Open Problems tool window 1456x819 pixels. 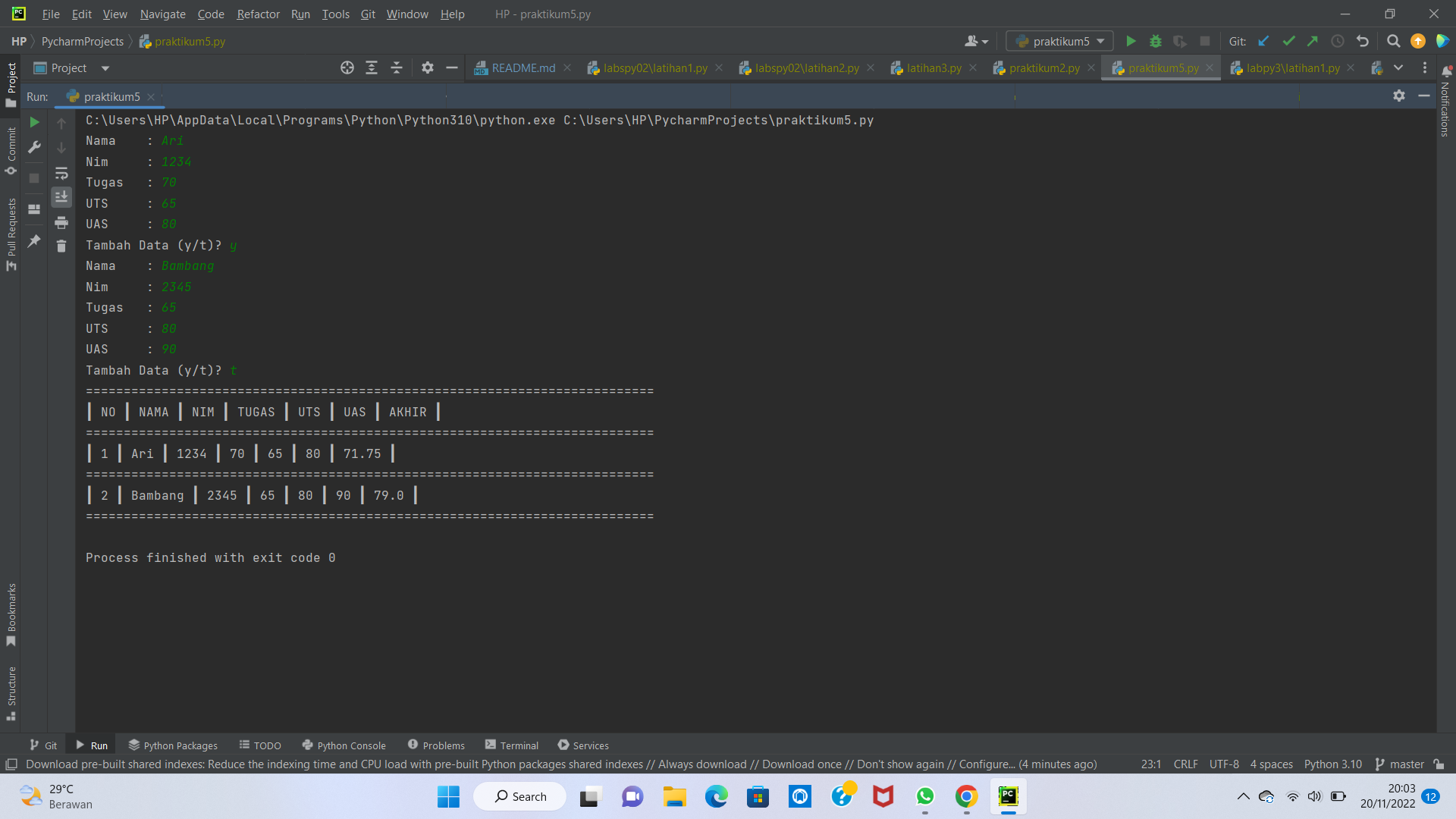point(436,745)
